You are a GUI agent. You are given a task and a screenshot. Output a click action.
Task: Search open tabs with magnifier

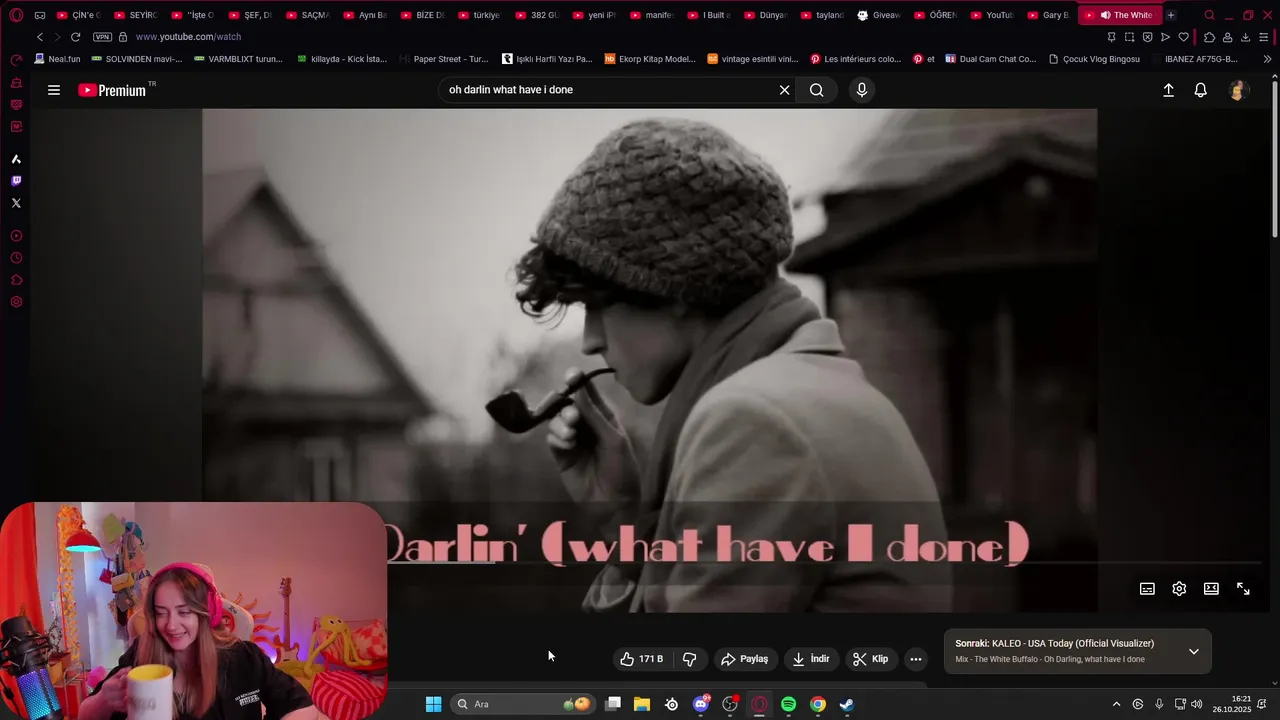(1209, 15)
